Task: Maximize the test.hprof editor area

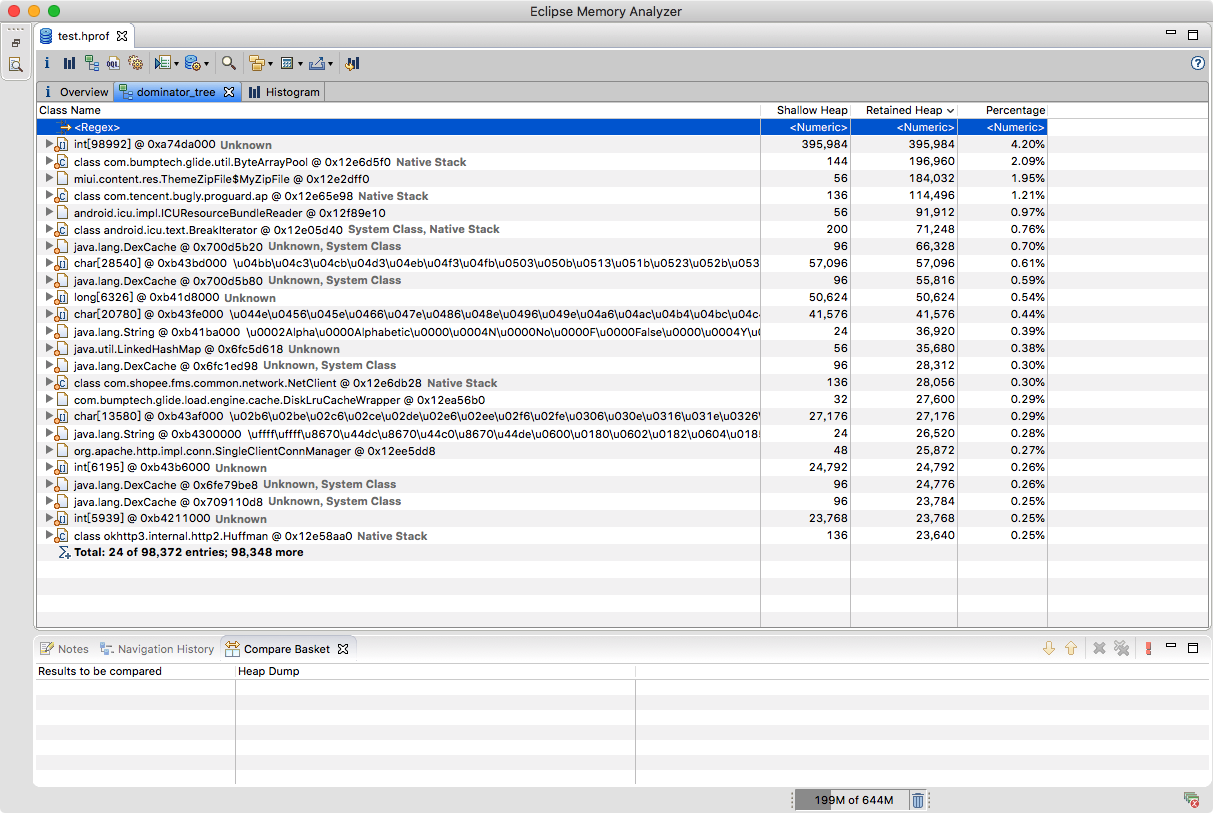Action: [x=1193, y=35]
